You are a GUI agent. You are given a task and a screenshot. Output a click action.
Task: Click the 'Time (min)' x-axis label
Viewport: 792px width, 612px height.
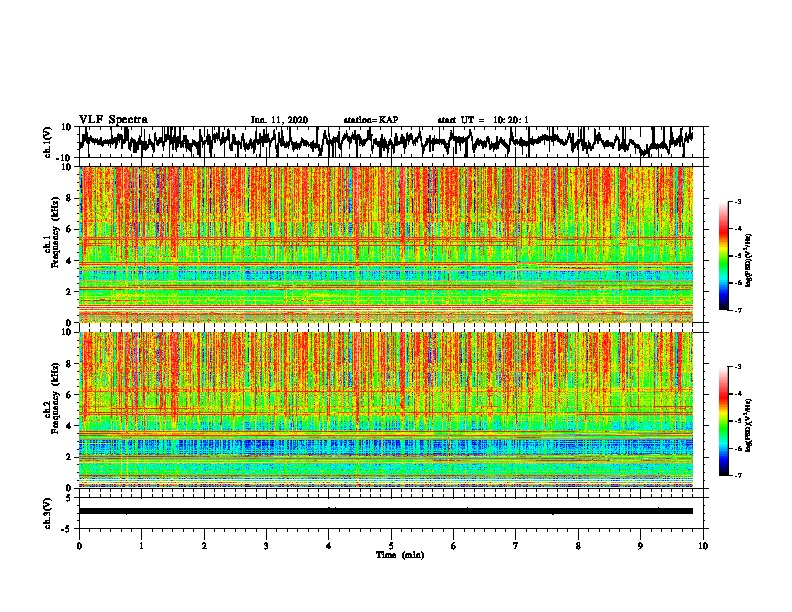[400, 555]
